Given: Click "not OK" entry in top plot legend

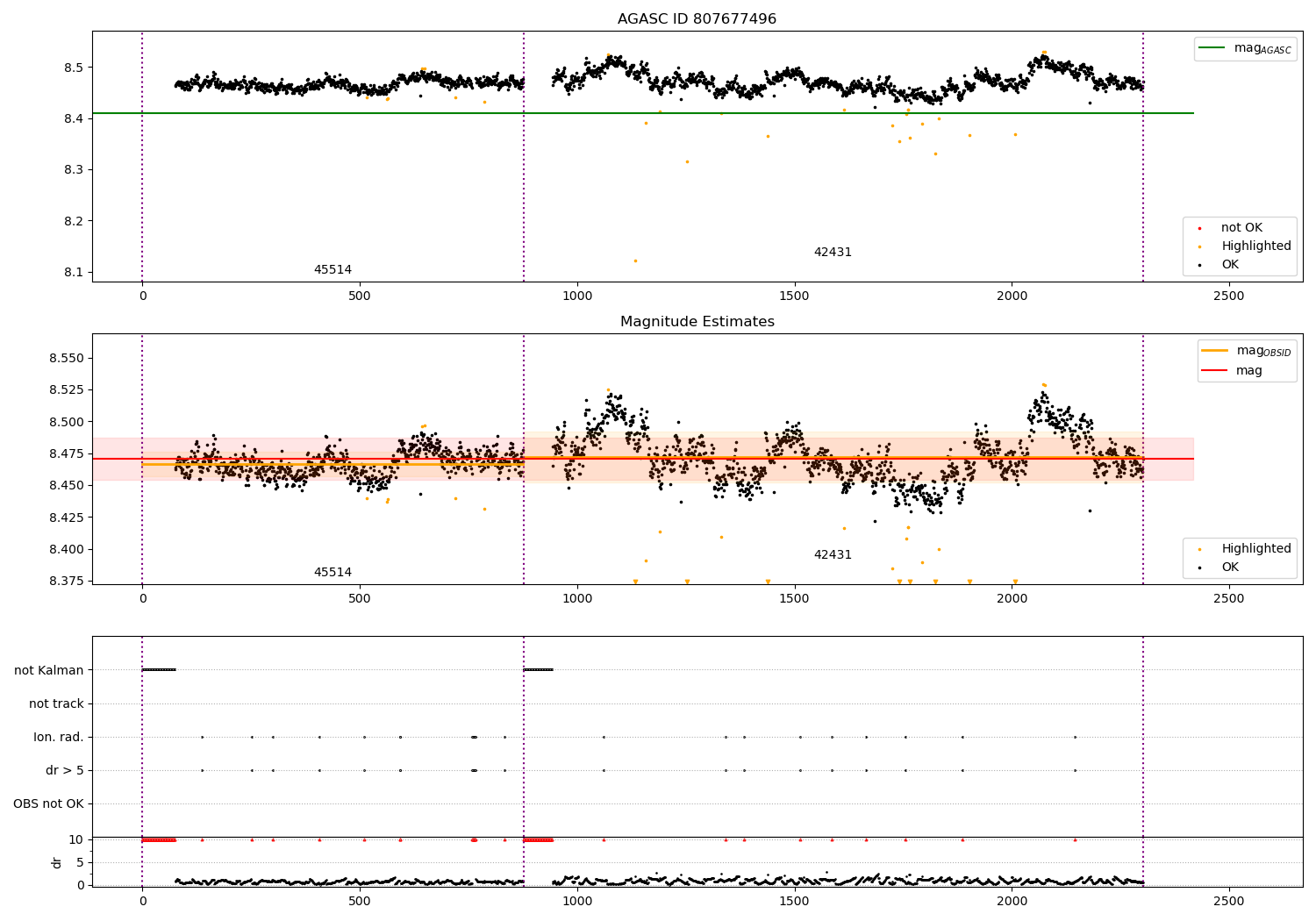Looking at the screenshot, I should tap(1241, 228).
